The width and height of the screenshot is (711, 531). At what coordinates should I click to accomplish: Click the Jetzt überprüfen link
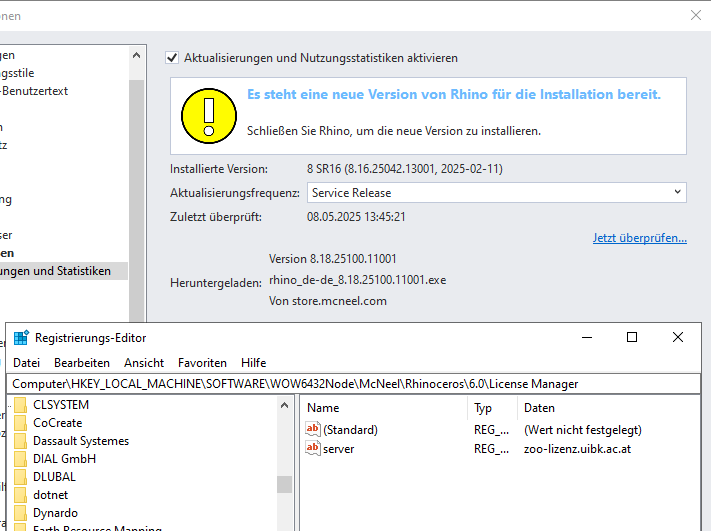click(639, 238)
